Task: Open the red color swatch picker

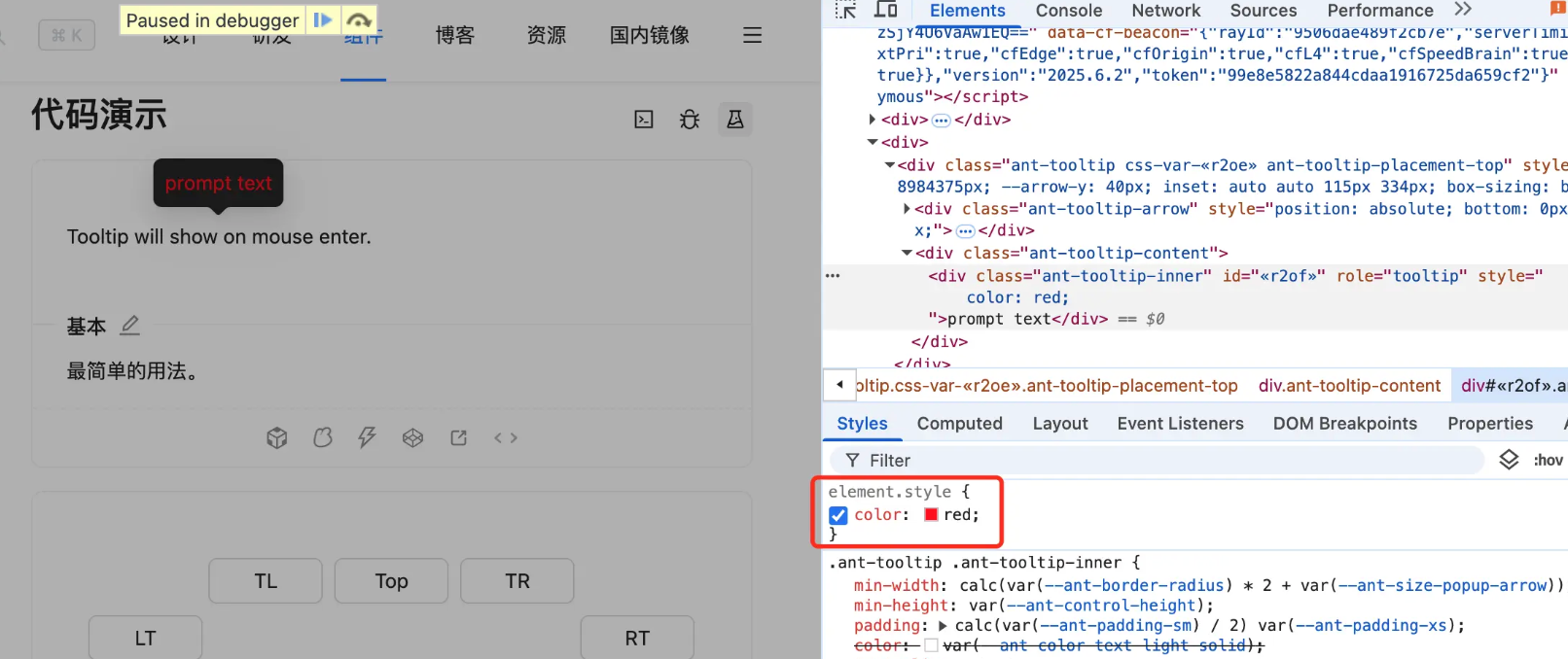Action: tap(931, 515)
